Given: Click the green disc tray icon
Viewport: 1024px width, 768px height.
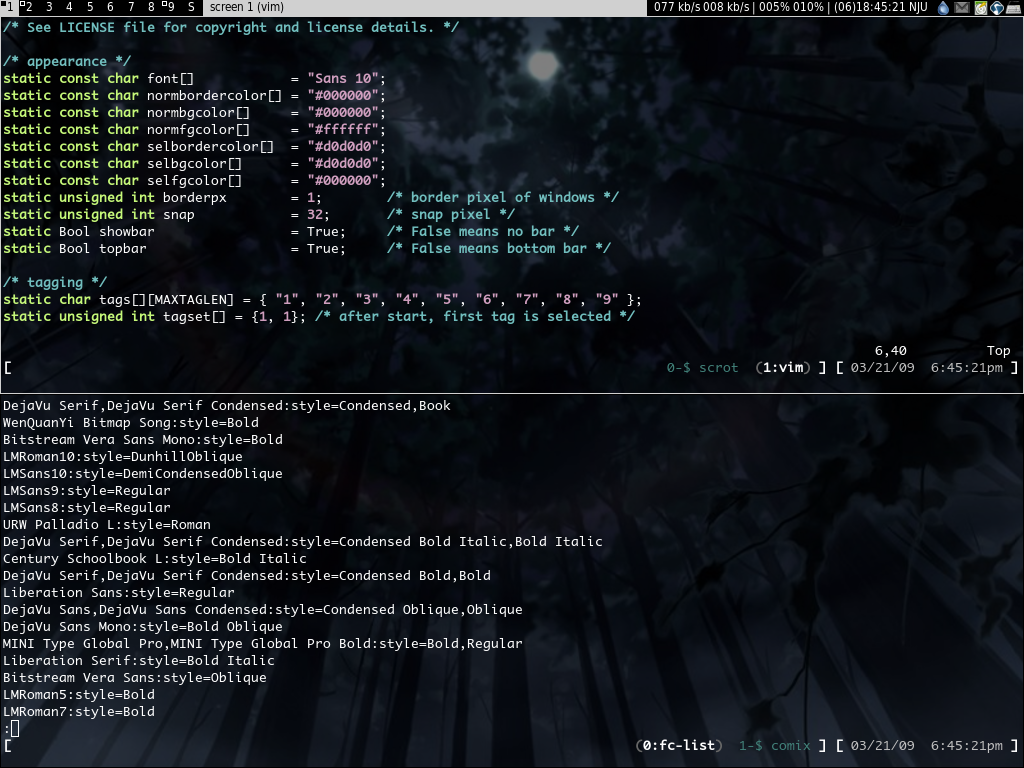Looking at the screenshot, I should point(980,8).
